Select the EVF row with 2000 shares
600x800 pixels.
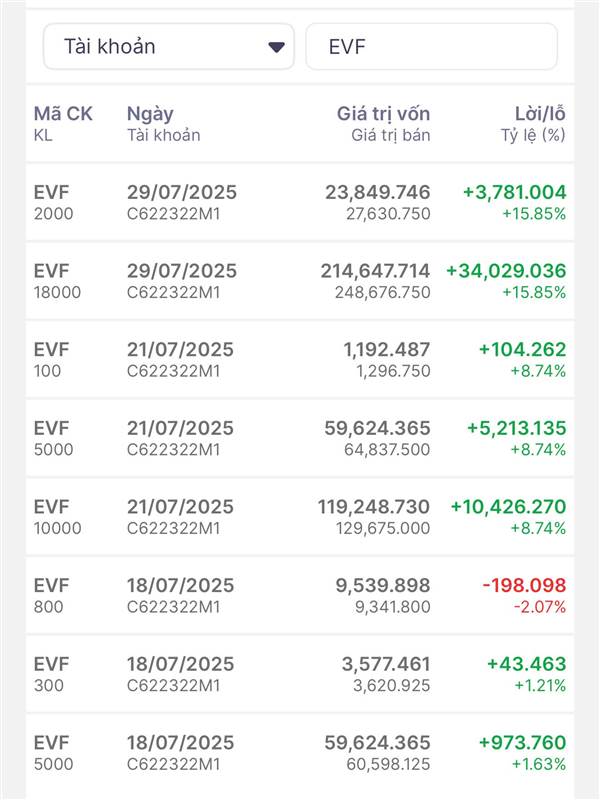coord(300,202)
